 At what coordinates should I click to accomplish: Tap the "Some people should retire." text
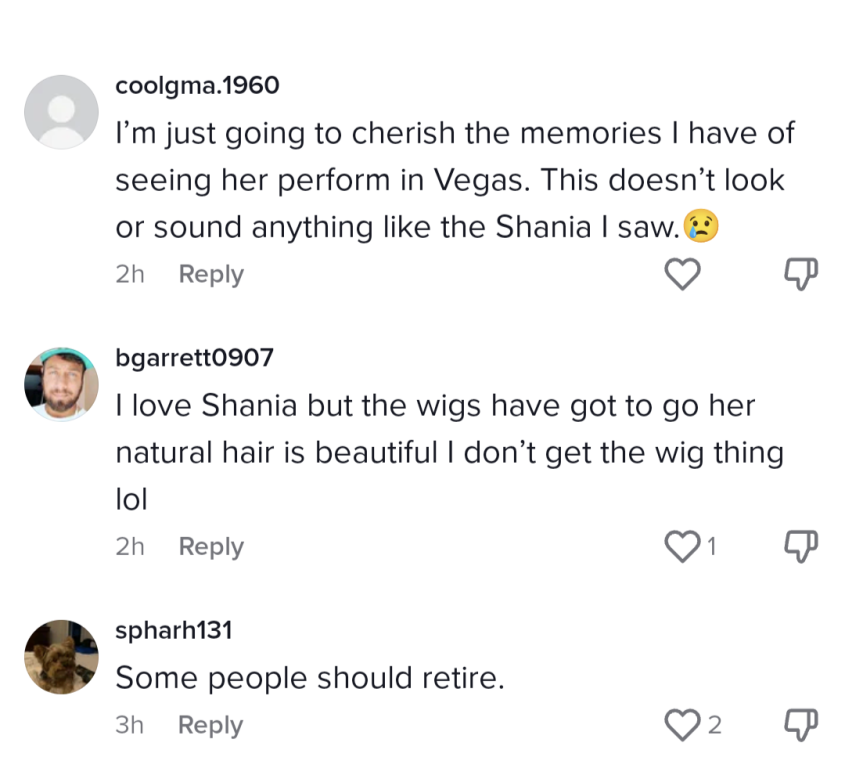point(310,678)
